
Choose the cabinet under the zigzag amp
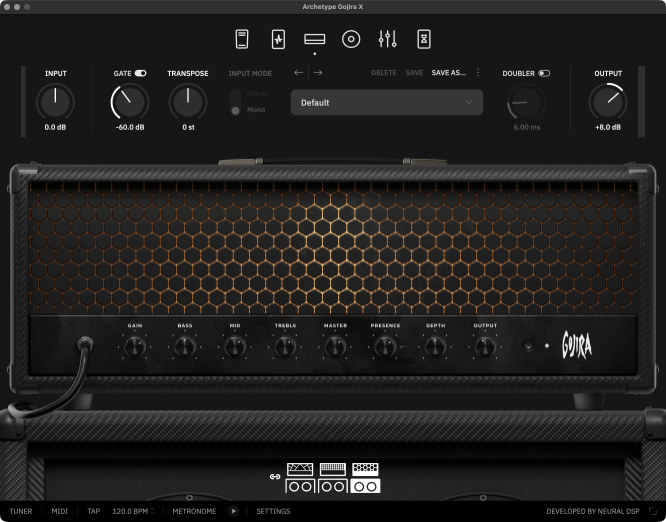click(300, 486)
